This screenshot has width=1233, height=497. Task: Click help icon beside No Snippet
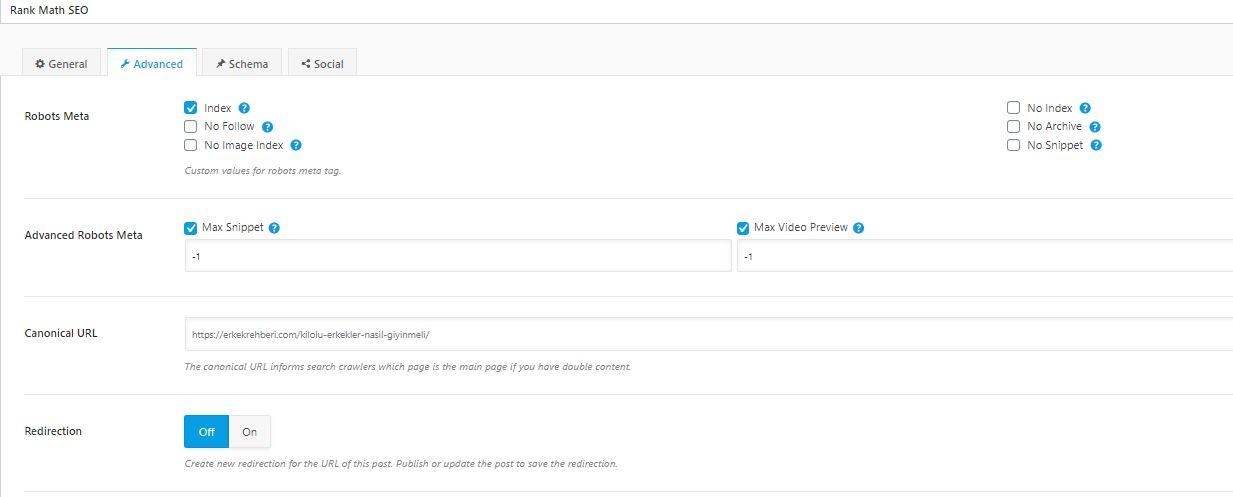coord(1096,145)
